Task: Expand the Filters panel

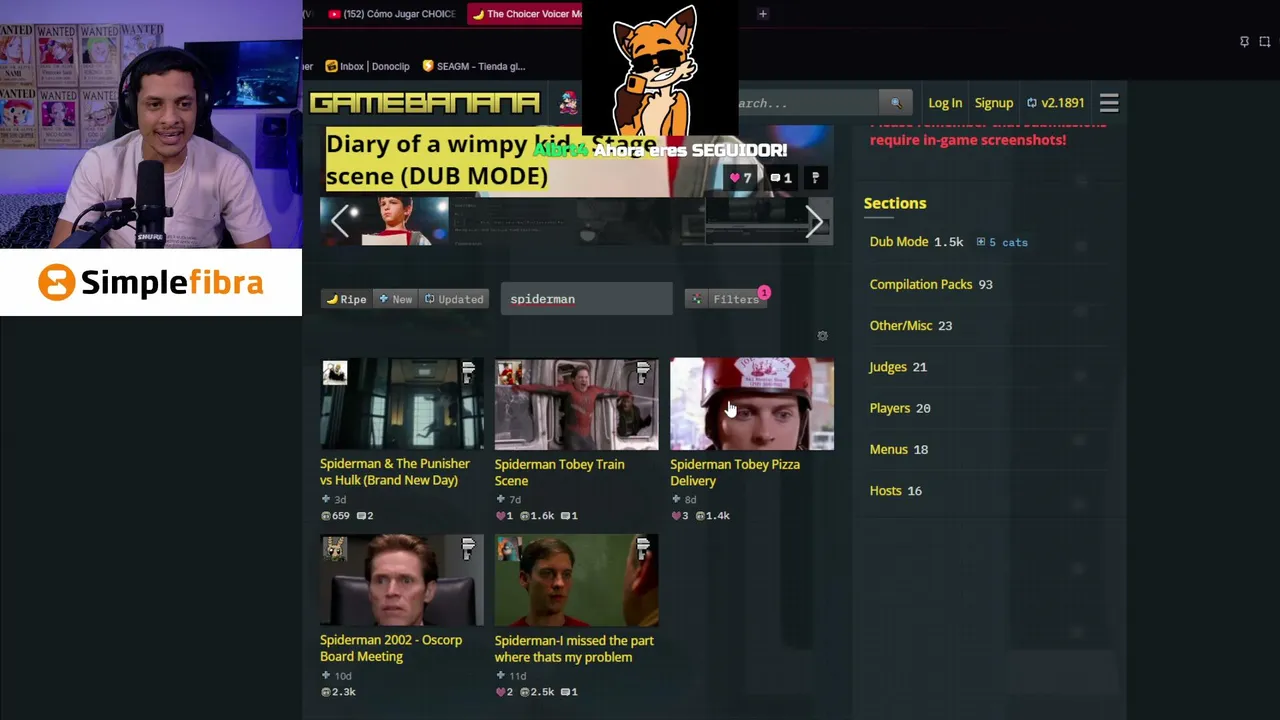Action: (728, 299)
